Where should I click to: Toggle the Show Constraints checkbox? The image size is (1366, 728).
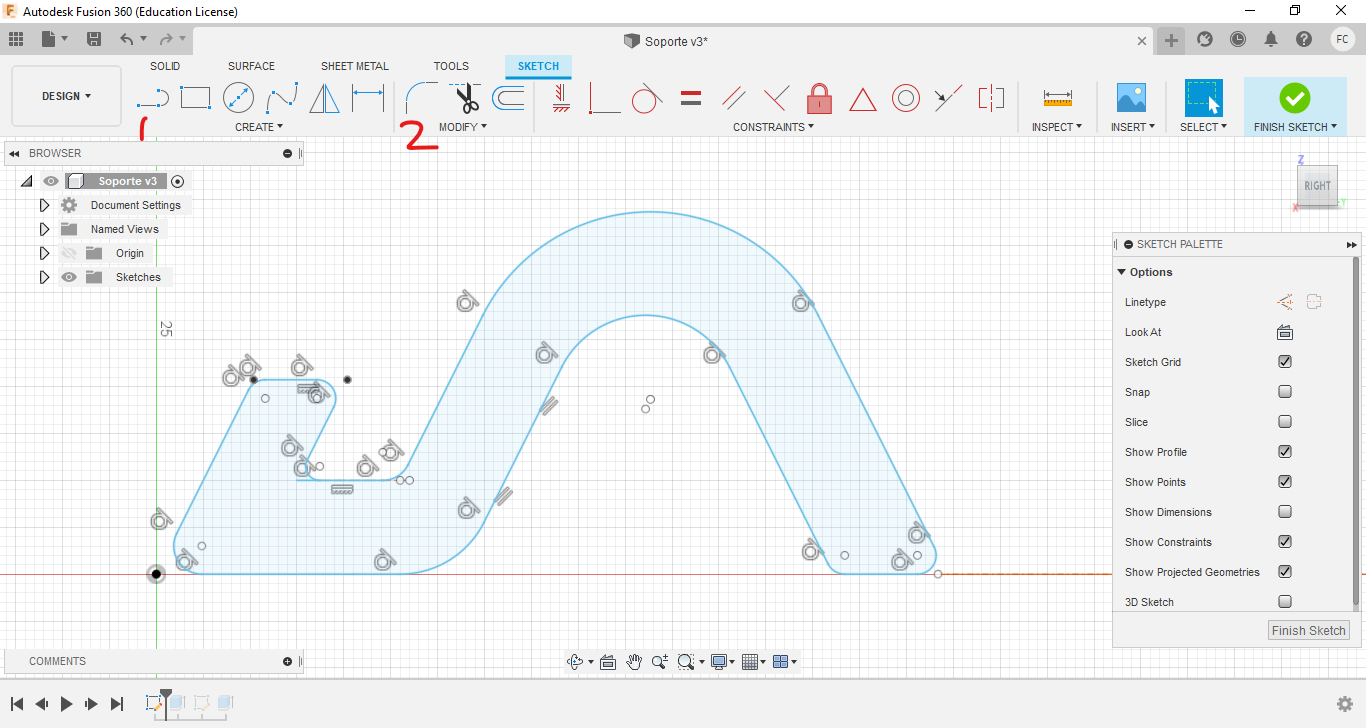1285,542
